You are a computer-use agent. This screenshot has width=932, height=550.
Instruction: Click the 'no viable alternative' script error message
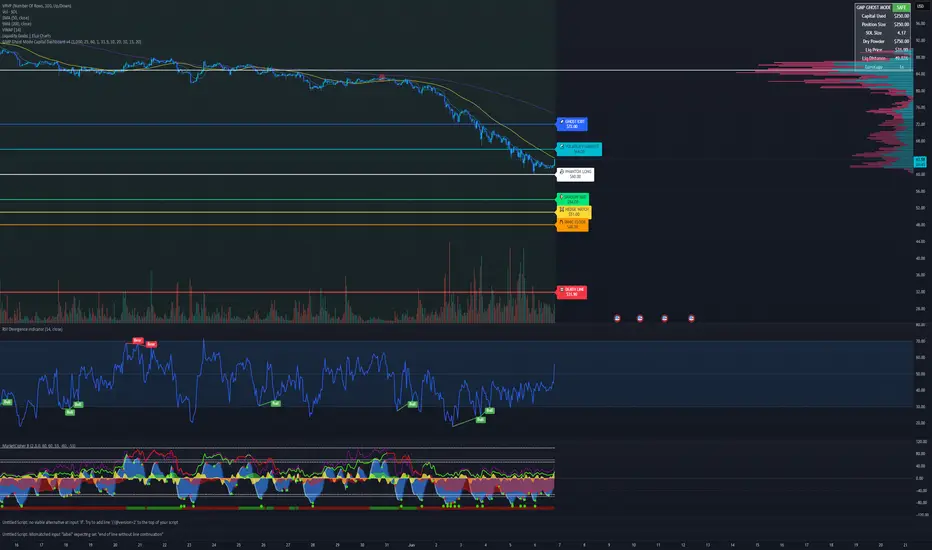click(90, 522)
